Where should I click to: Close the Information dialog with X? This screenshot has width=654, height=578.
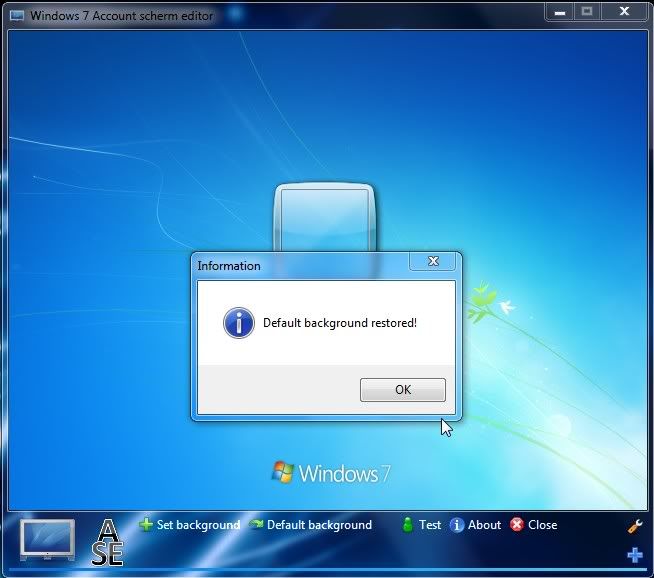[433, 262]
